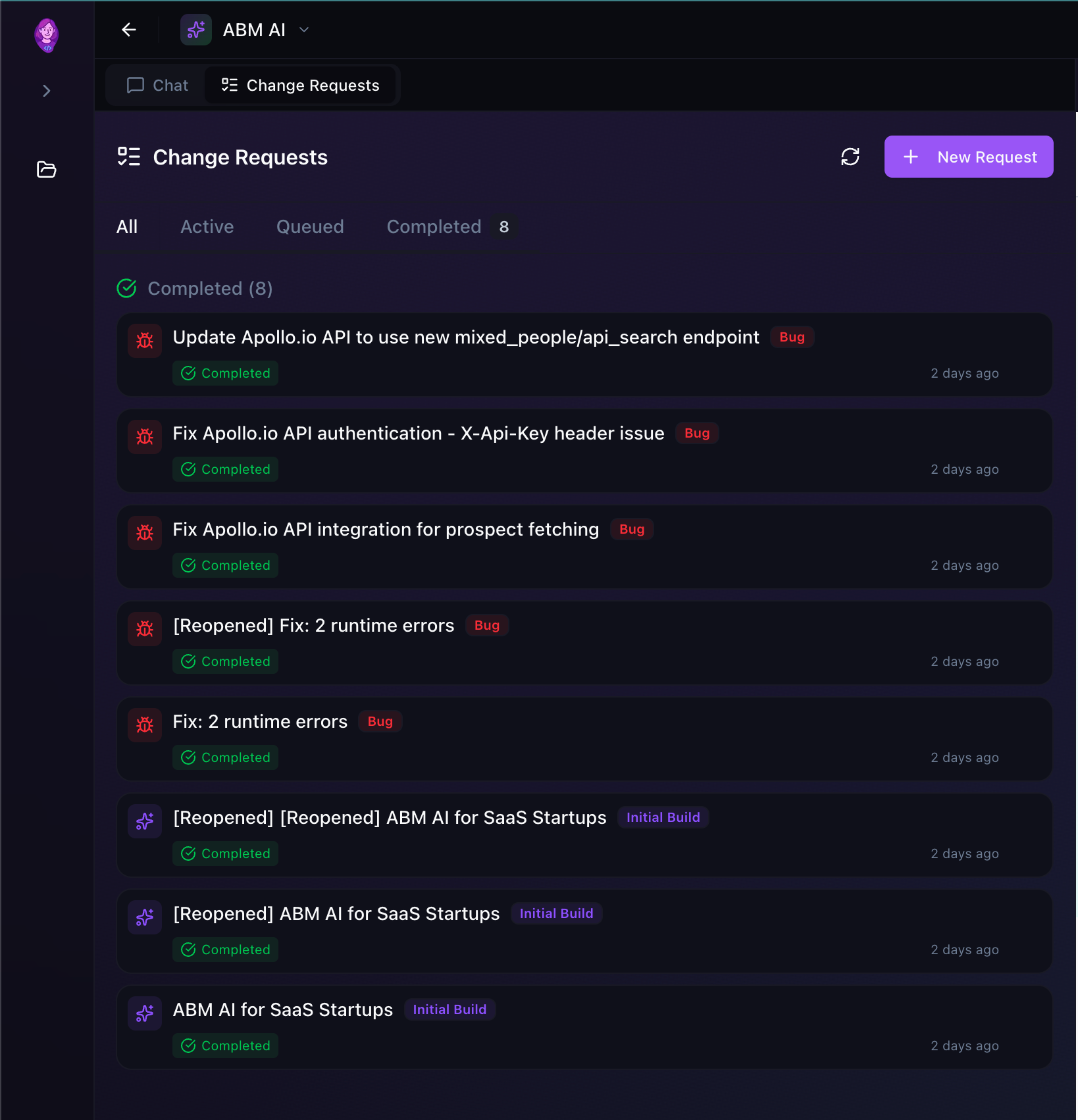Switch to the Chat tab
1078x1120 pixels.
(158, 86)
